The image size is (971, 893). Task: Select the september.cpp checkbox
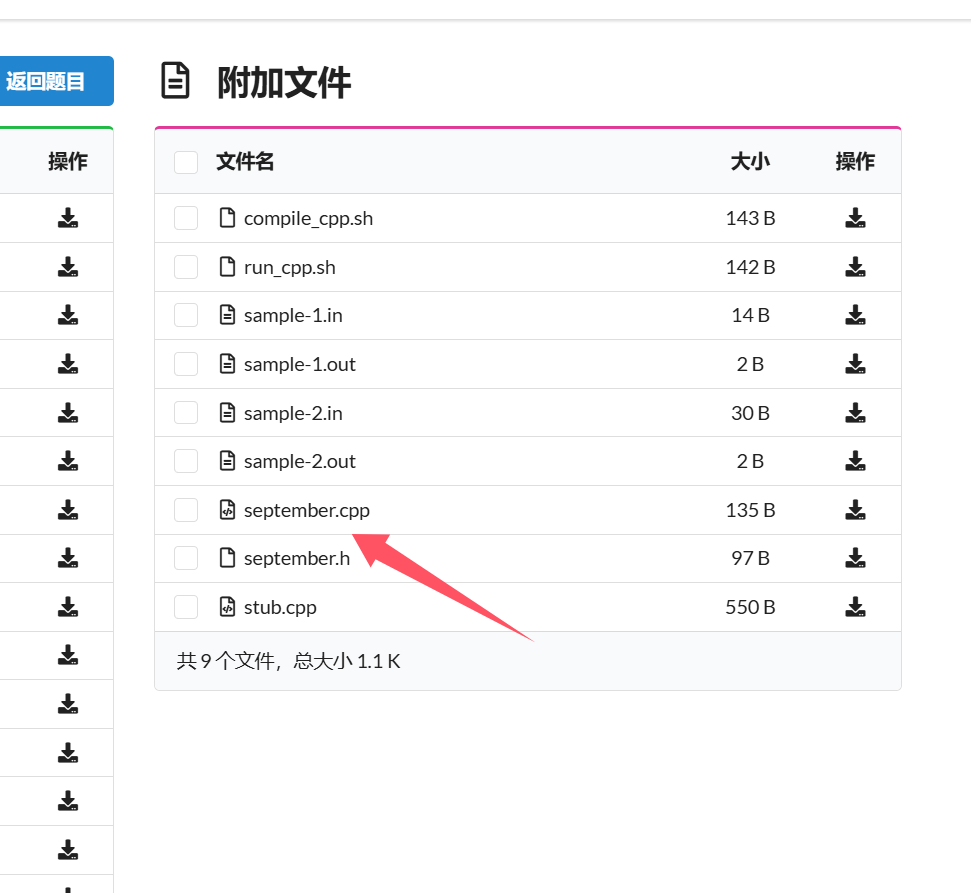click(x=186, y=510)
